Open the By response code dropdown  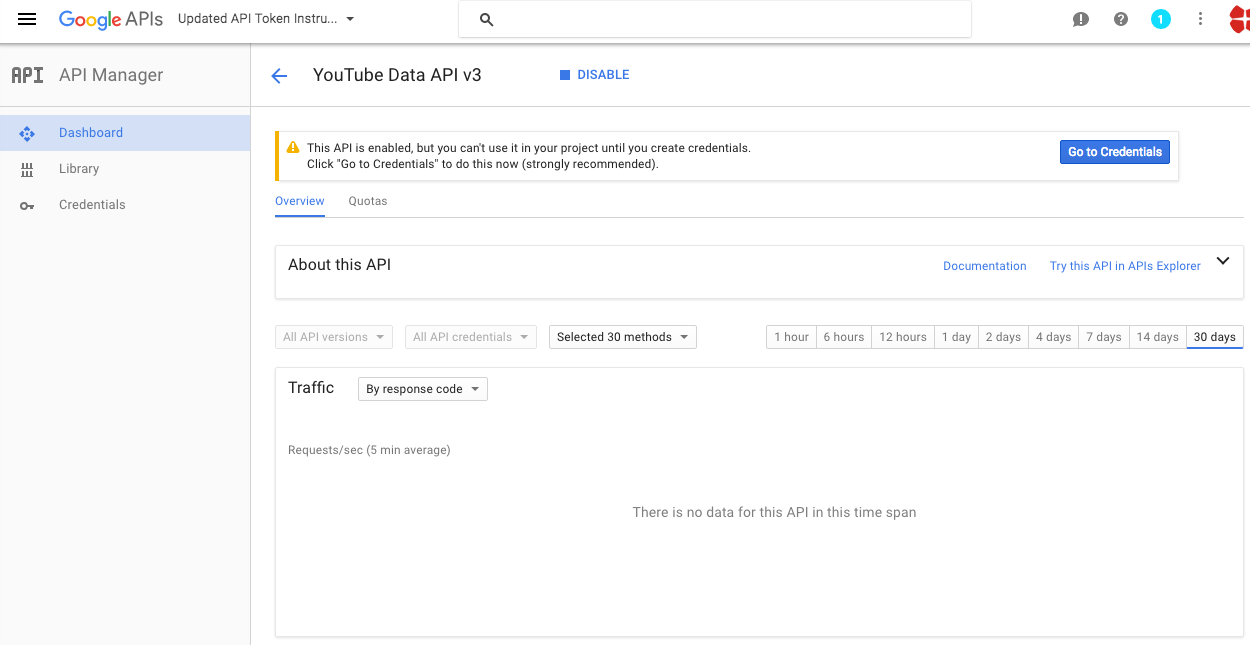click(422, 389)
